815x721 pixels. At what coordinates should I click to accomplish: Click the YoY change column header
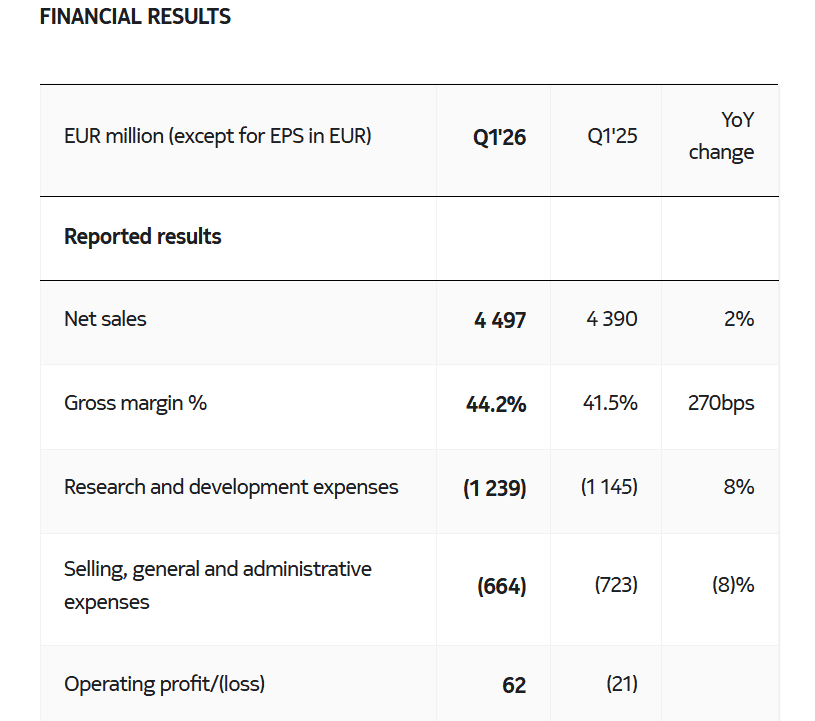click(x=721, y=136)
